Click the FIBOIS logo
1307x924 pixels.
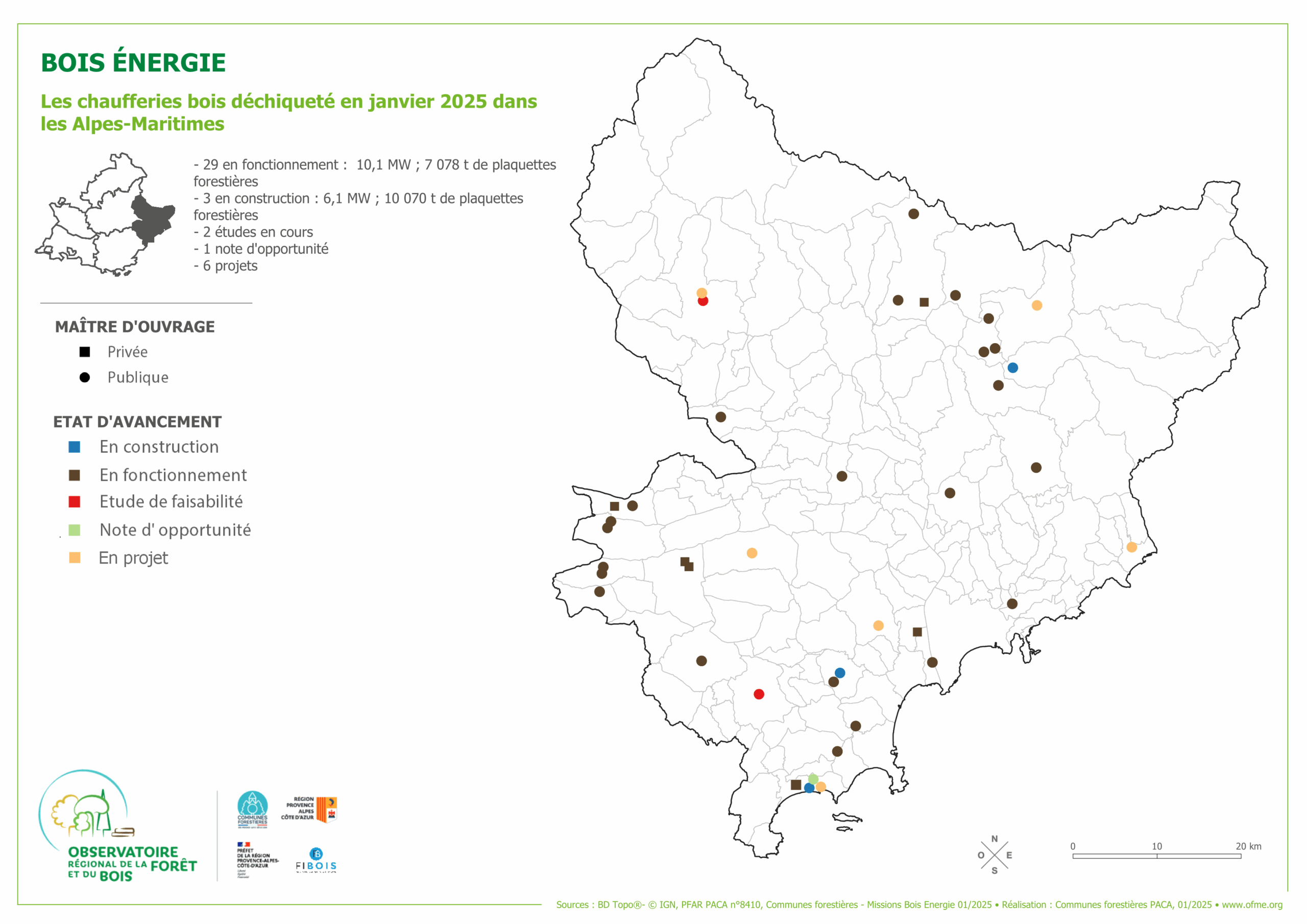pos(316,860)
